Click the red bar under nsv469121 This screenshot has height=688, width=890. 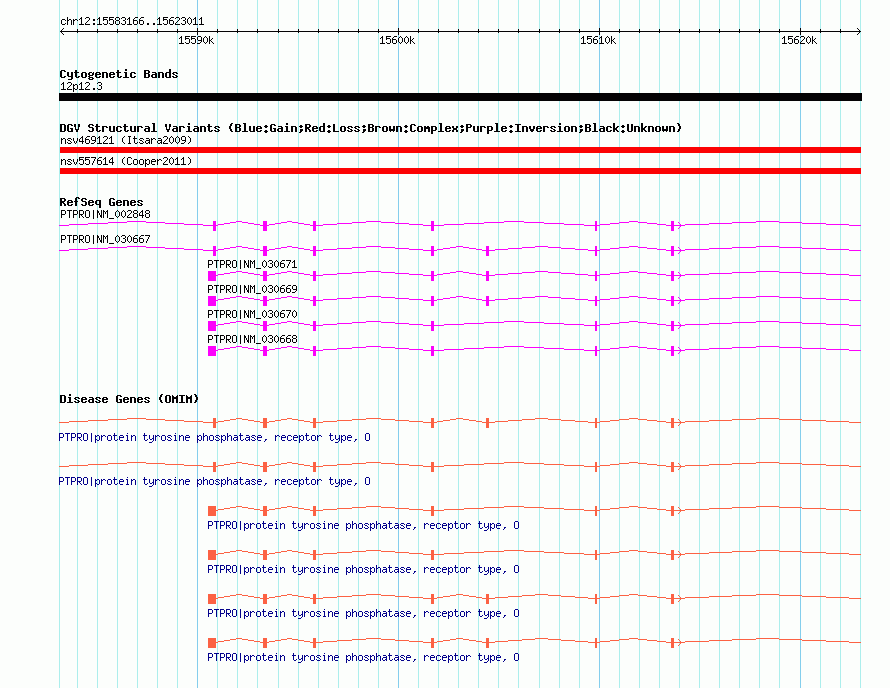(460, 150)
